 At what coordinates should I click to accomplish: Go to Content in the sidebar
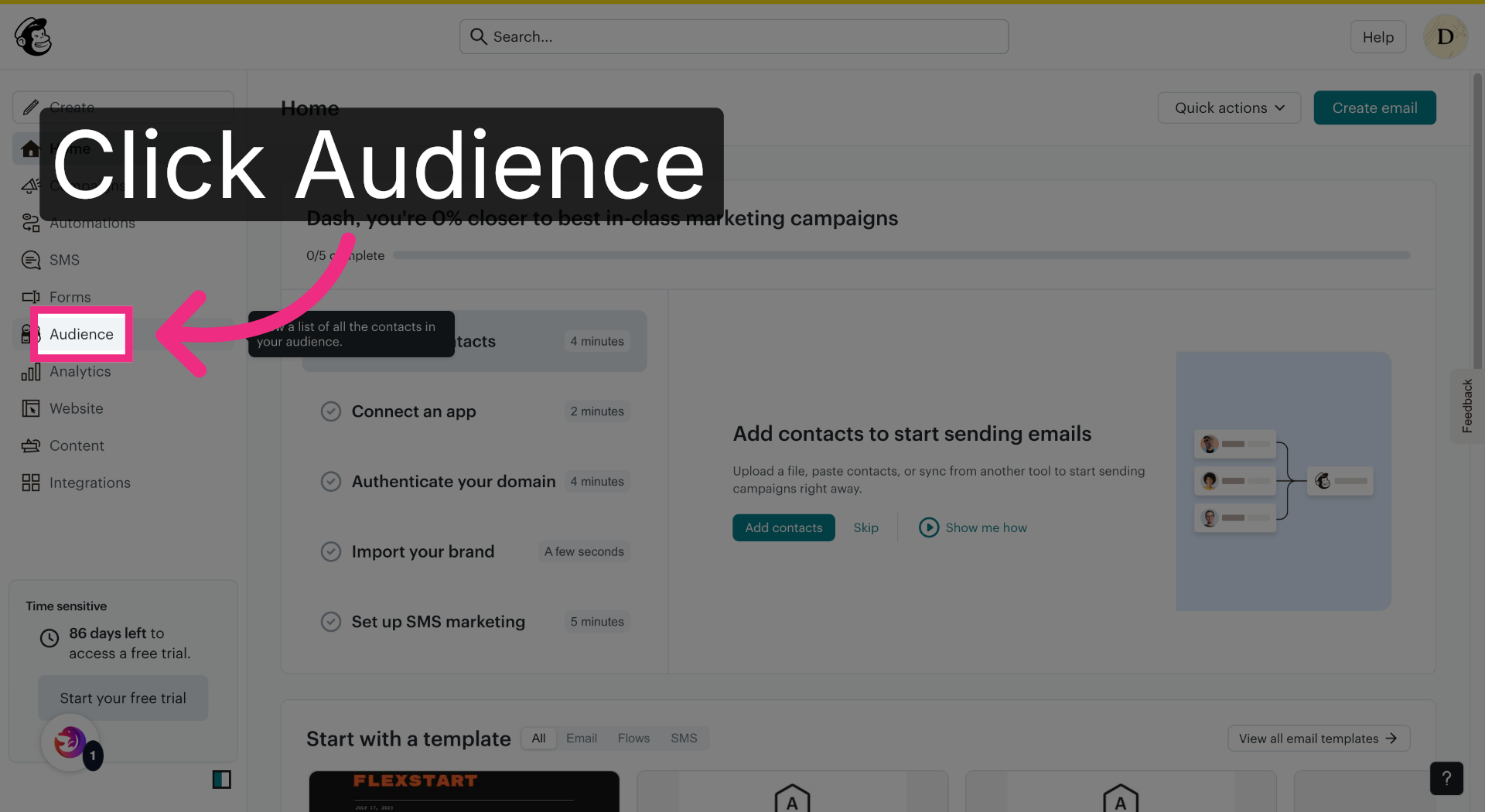coord(77,445)
